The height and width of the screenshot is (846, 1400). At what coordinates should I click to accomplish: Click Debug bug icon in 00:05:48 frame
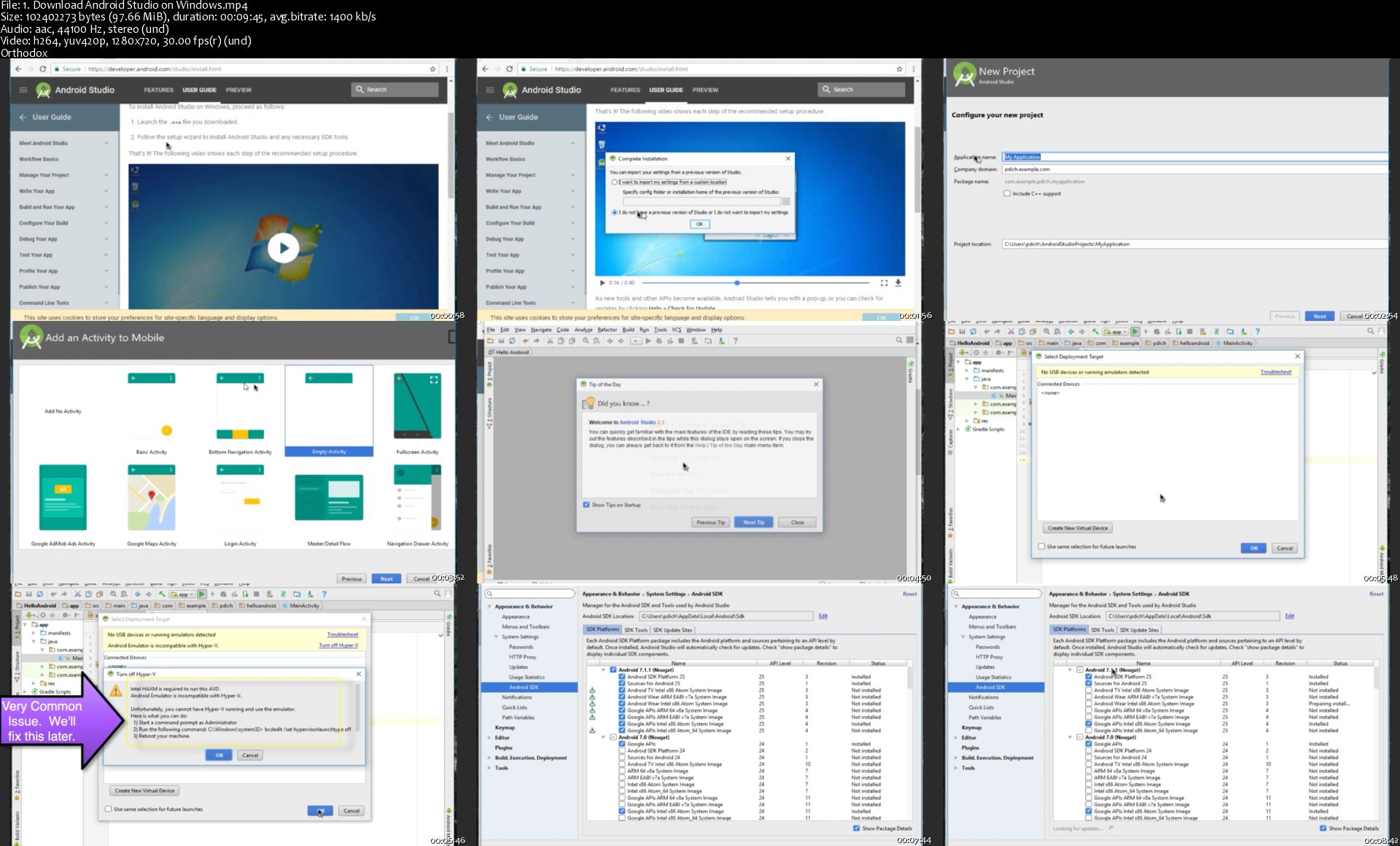point(1156,331)
